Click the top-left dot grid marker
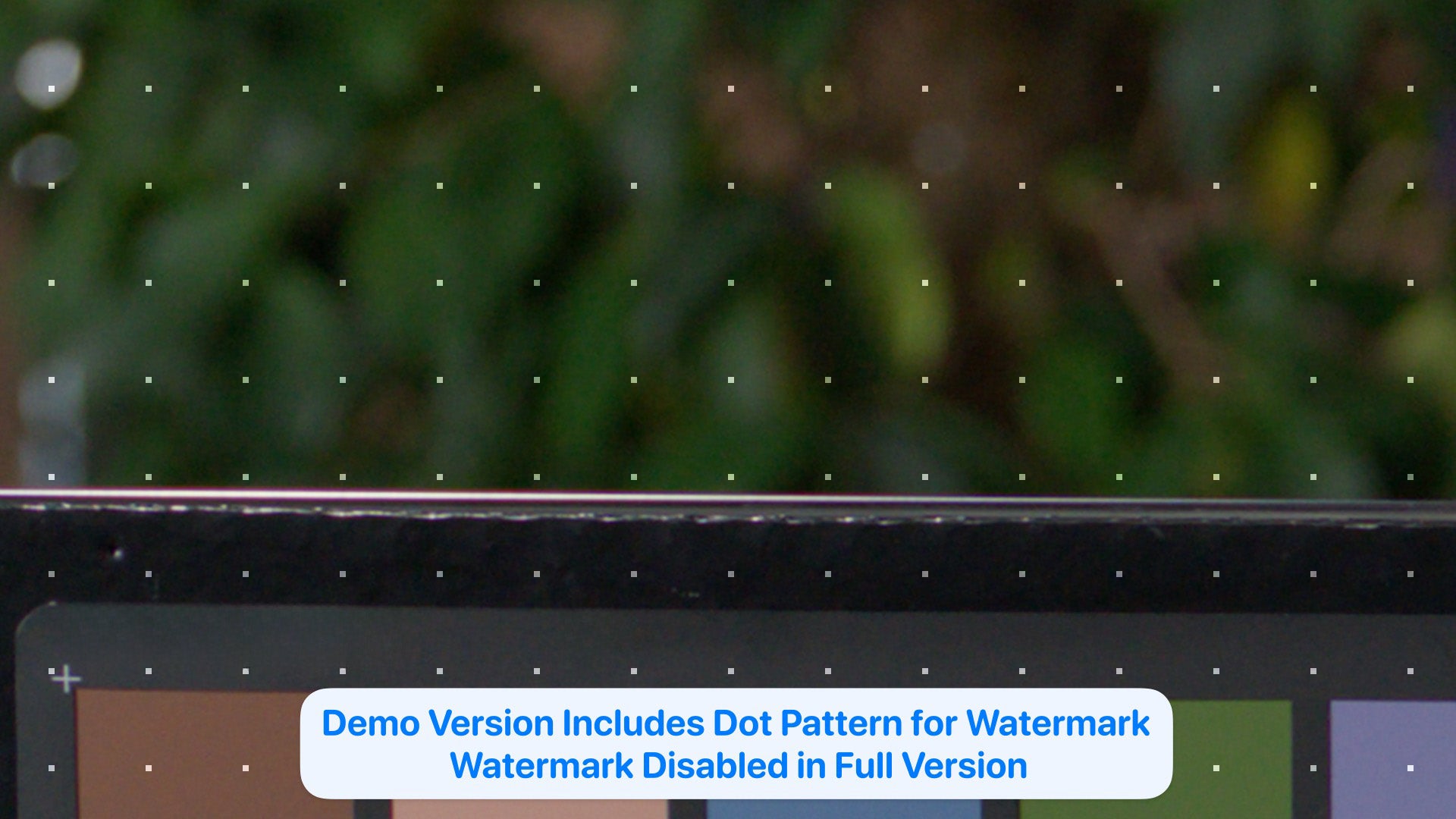Screen dimensions: 1456x819 (52, 88)
